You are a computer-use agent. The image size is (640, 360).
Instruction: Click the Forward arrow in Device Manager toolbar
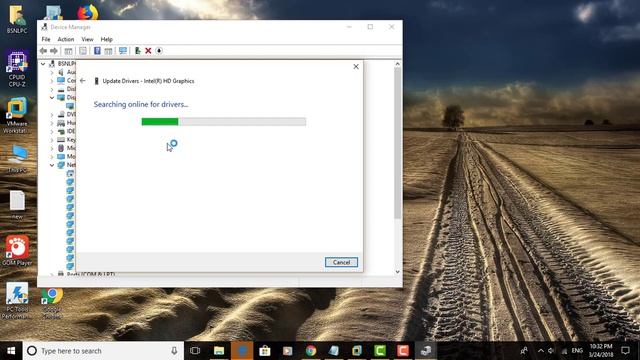click(x=54, y=51)
